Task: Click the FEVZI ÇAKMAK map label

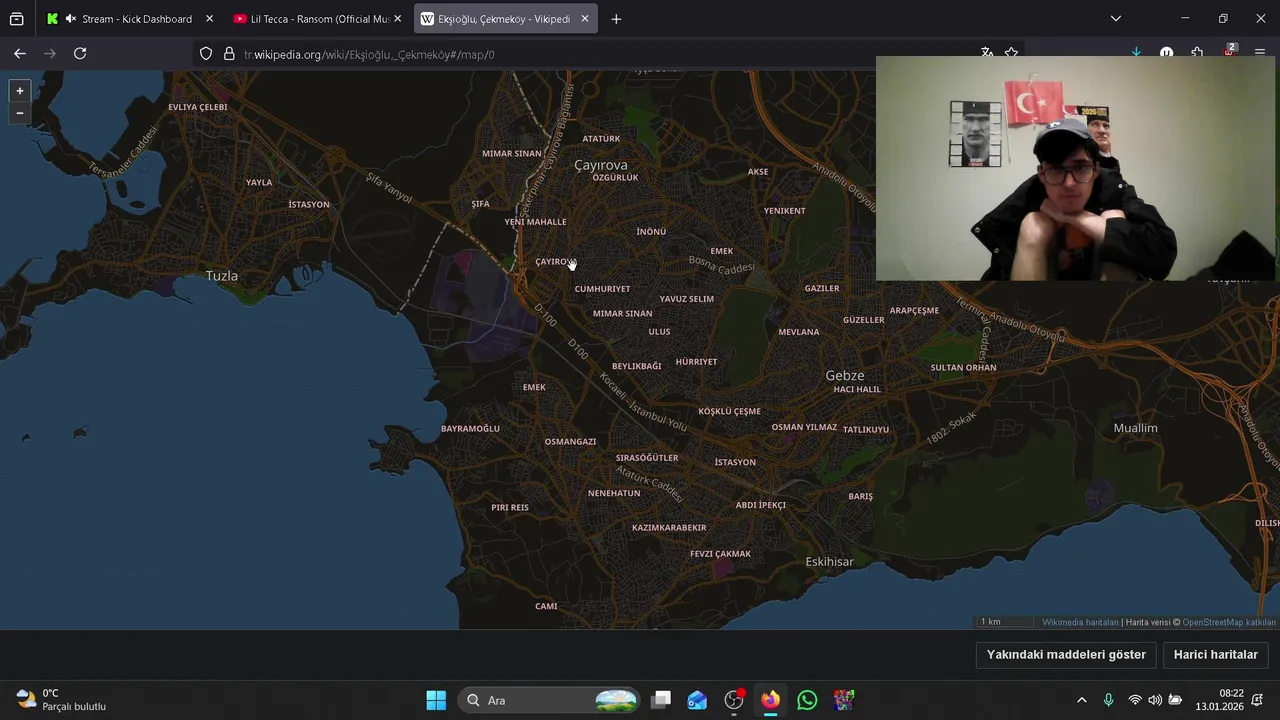Action: (720, 554)
